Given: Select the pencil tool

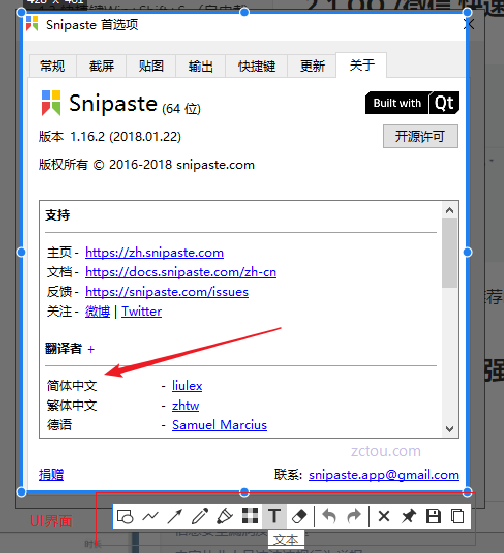Looking at the screenshot, I should coord(200,517).
